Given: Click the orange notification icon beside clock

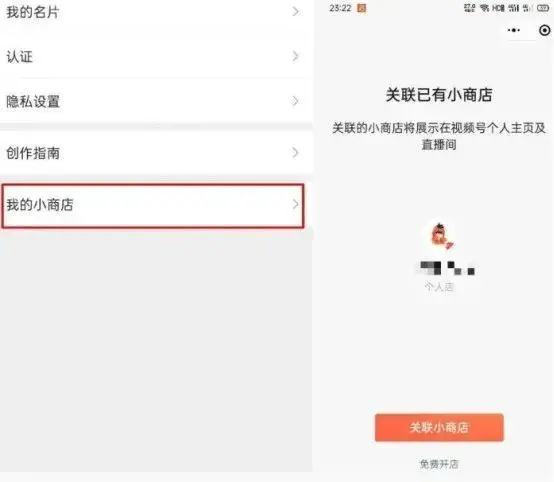Looking at the screenshot, I should (362, 8).
